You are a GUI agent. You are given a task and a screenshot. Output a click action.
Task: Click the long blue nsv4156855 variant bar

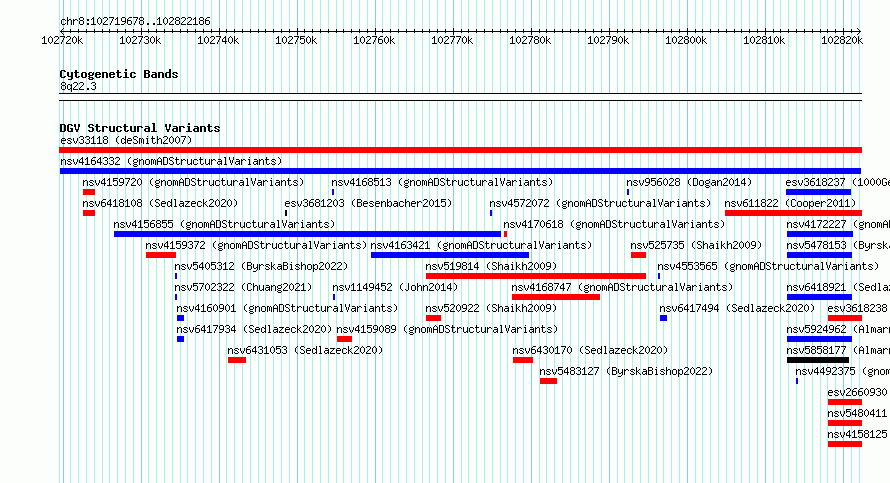(x=307, y=234)
